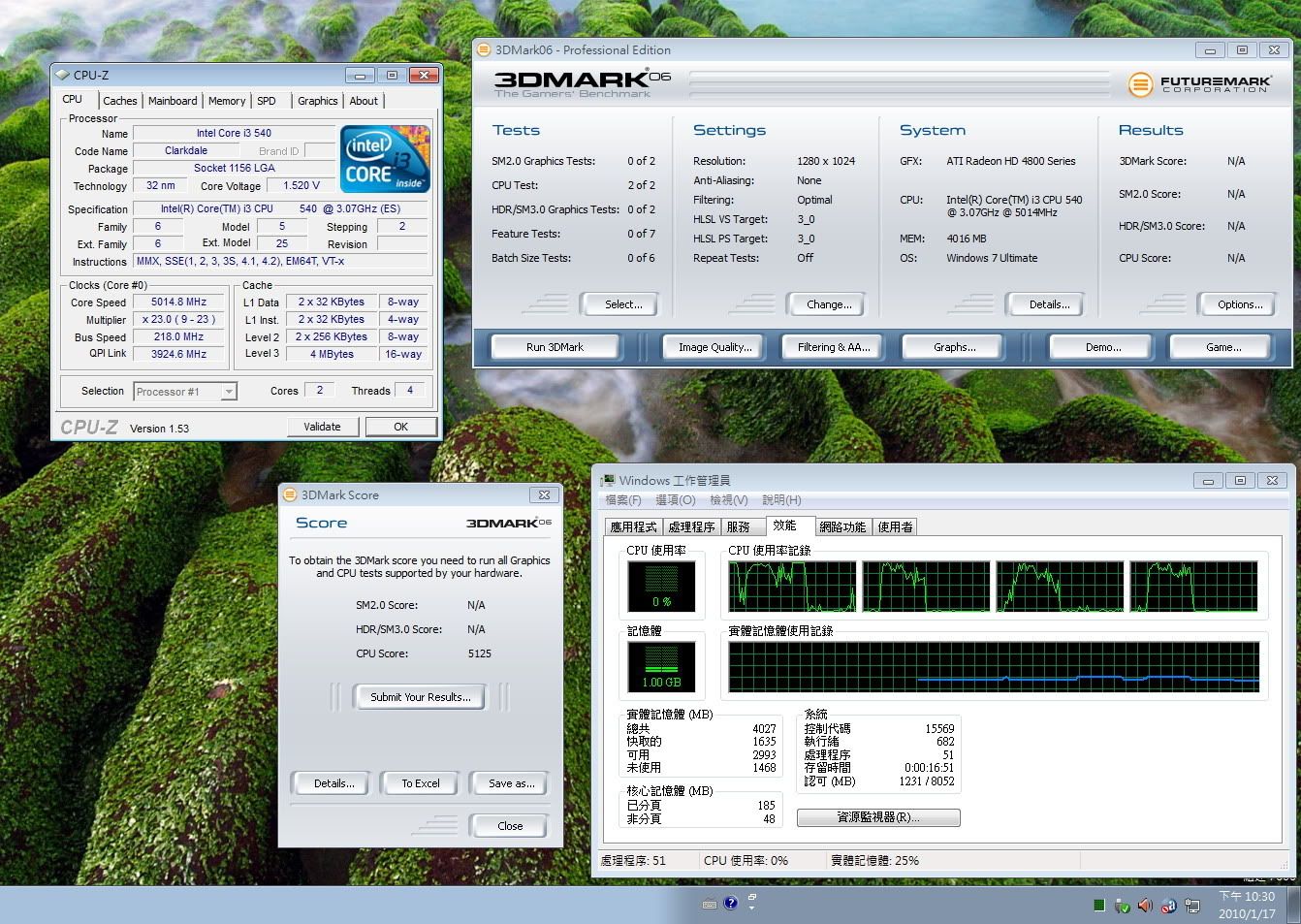Open the network connection tray icon
1301x924 pixels.
1191,906
